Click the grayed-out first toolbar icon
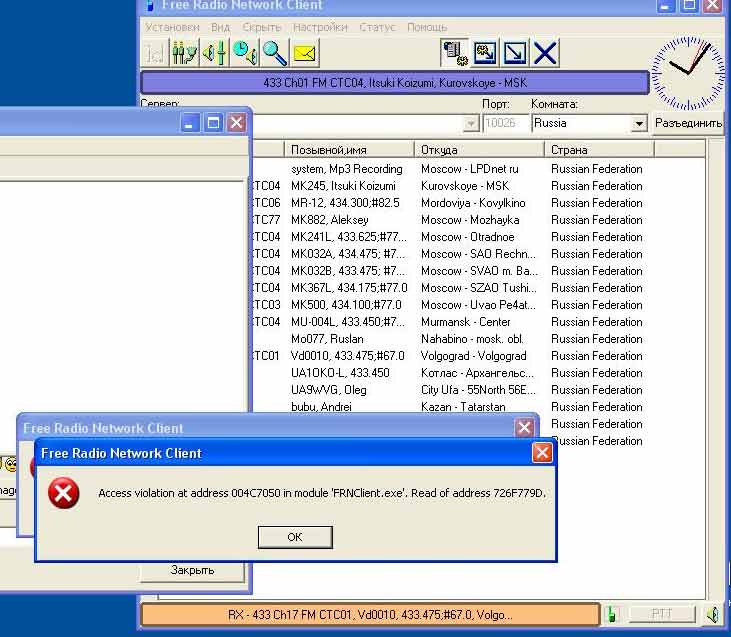 155,53
